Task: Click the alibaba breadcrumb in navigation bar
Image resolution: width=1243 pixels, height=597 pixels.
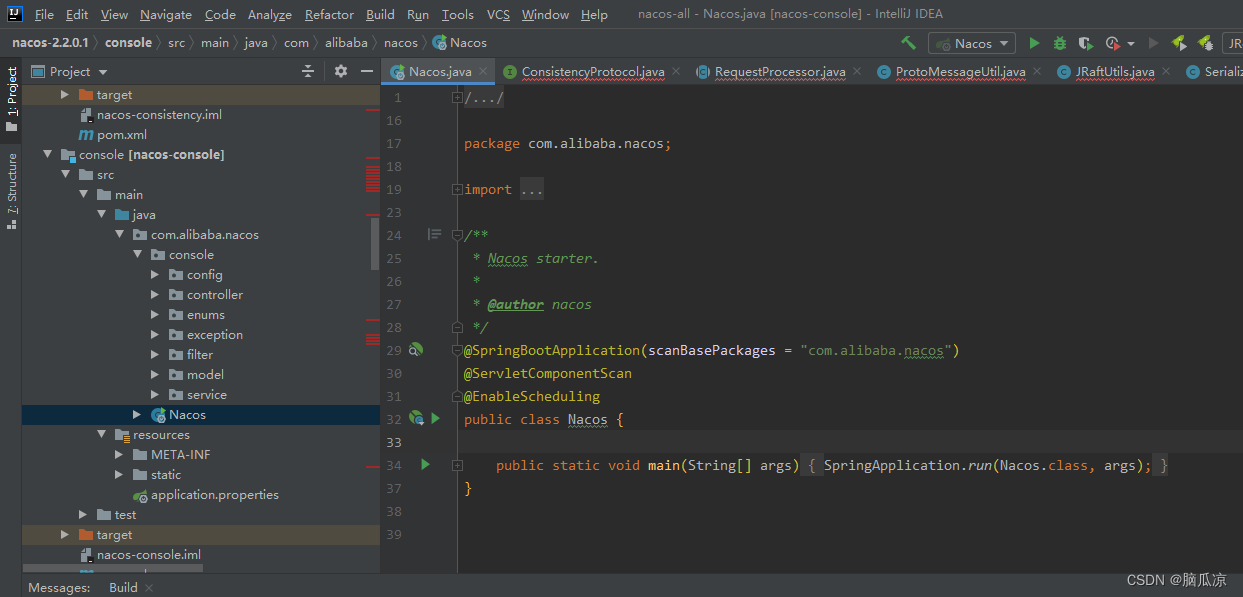Action: (x=346, y=43)
